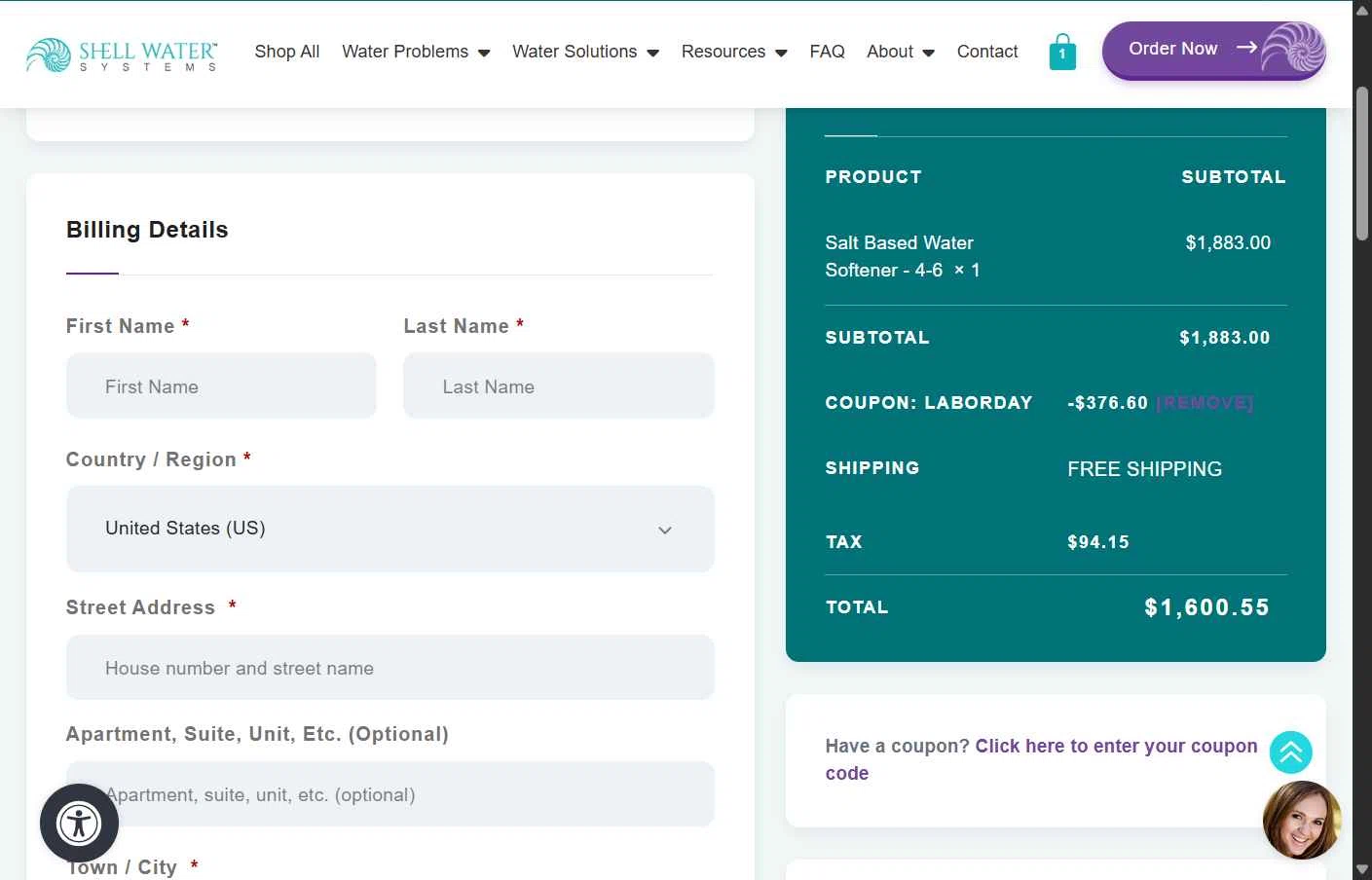Image resolution: width=1372 pixels, height=880 pixels.
Task: Expand the Water Problems menu
Action: click(416, 52)
